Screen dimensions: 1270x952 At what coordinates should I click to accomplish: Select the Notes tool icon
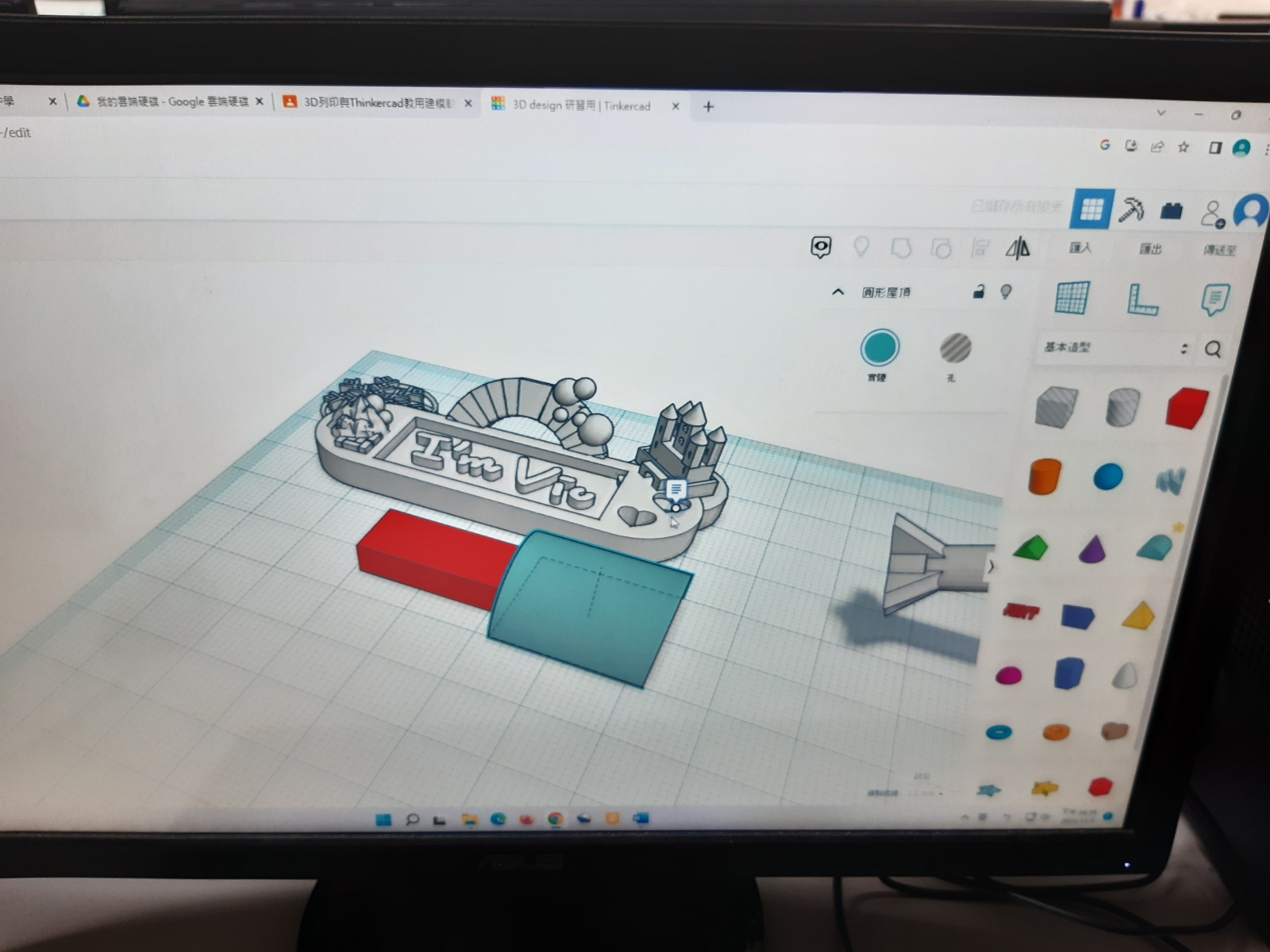coord(1214,300)
